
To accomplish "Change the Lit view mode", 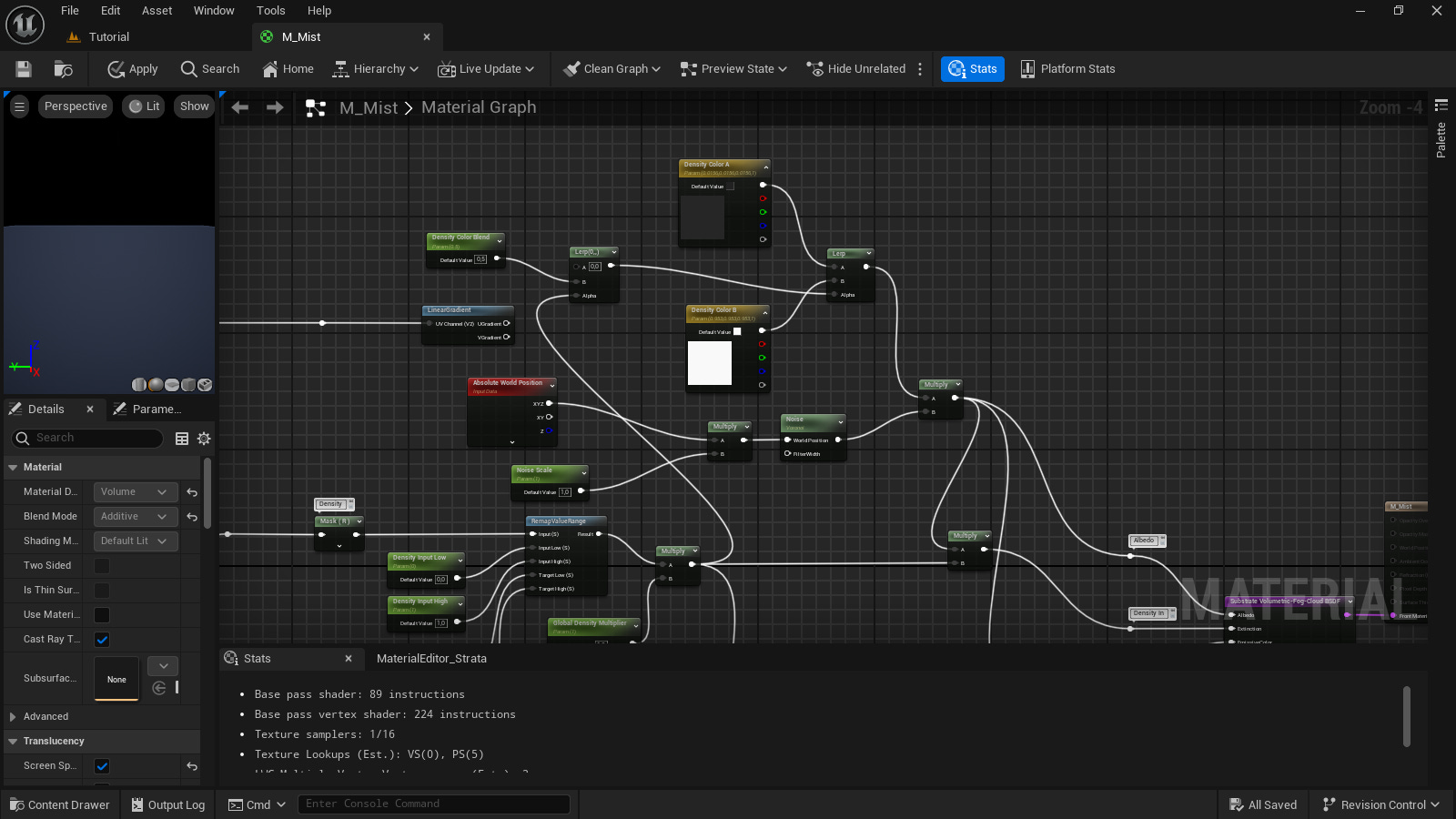I will (144, 106).
